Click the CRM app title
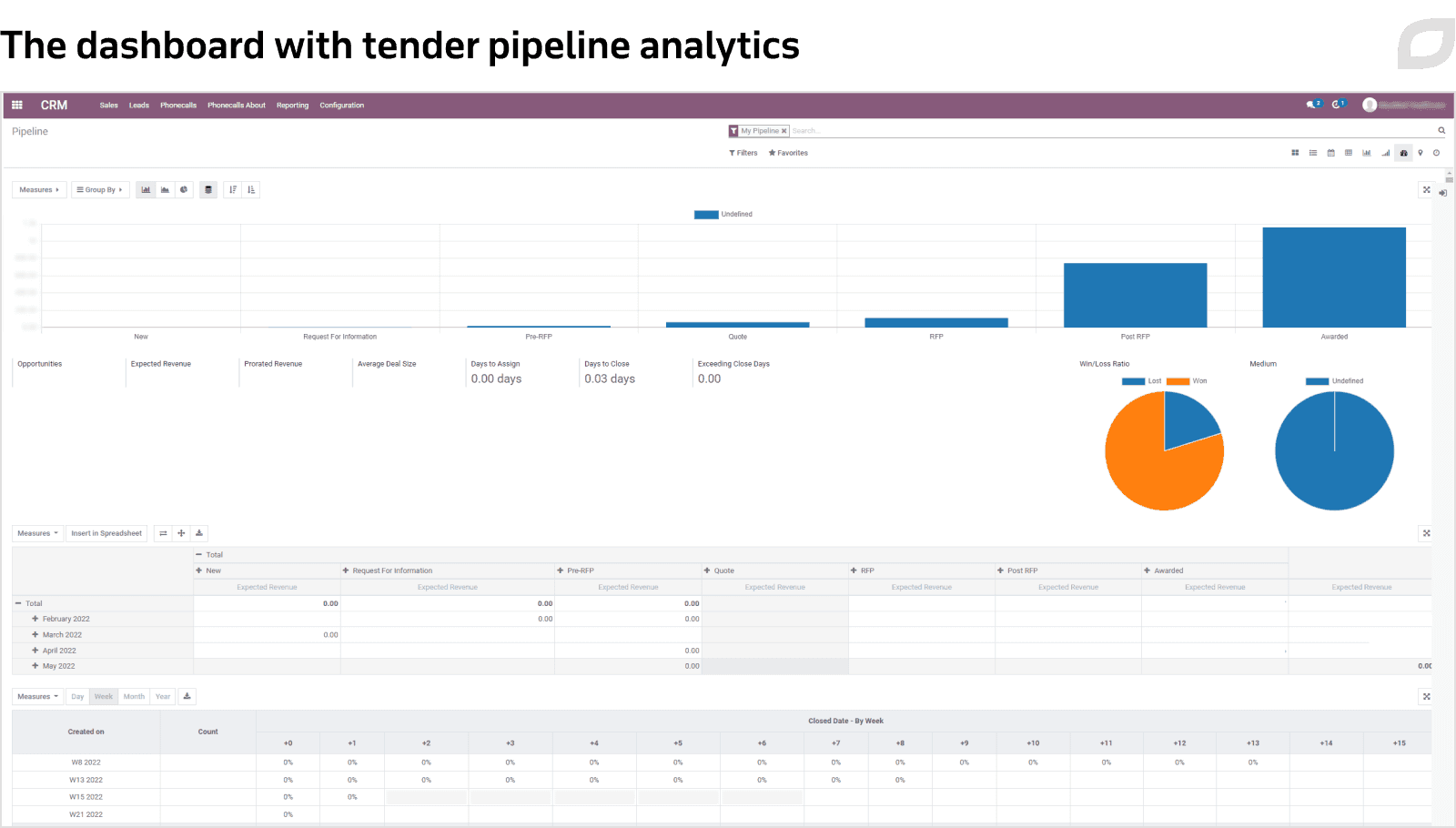The width and height of the screenshot is (1456, 828). click(54, 106)
